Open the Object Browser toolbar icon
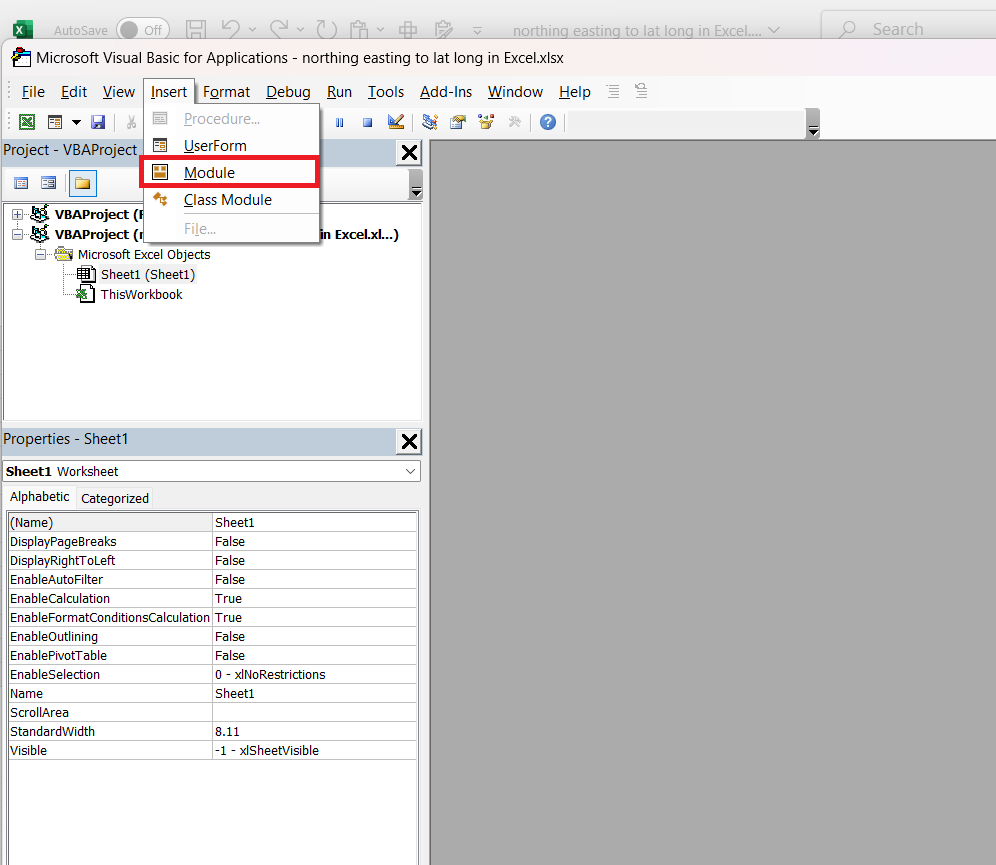The height and width of the screenshot is (865, 996). click(487, 122)
